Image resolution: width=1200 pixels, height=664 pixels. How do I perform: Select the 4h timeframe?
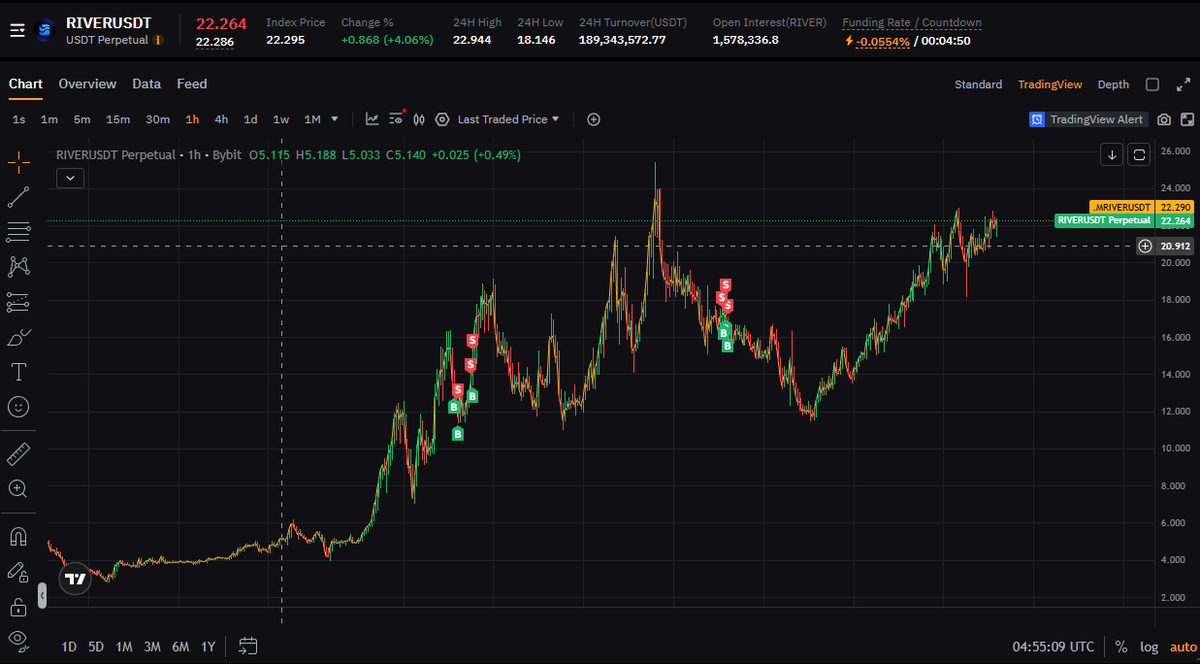click(221, 119)
